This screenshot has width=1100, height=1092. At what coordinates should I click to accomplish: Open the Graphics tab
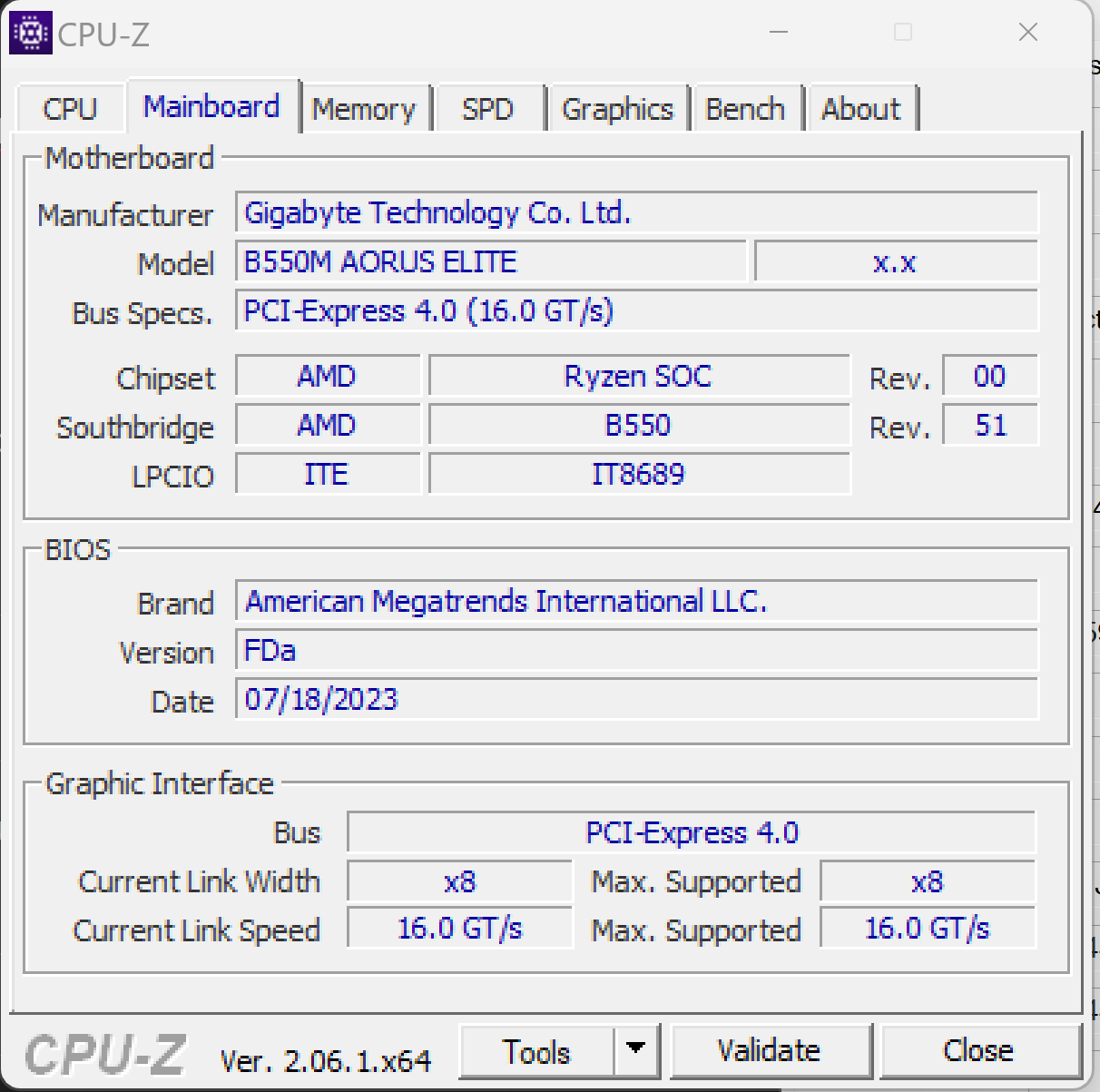[618, 109]
